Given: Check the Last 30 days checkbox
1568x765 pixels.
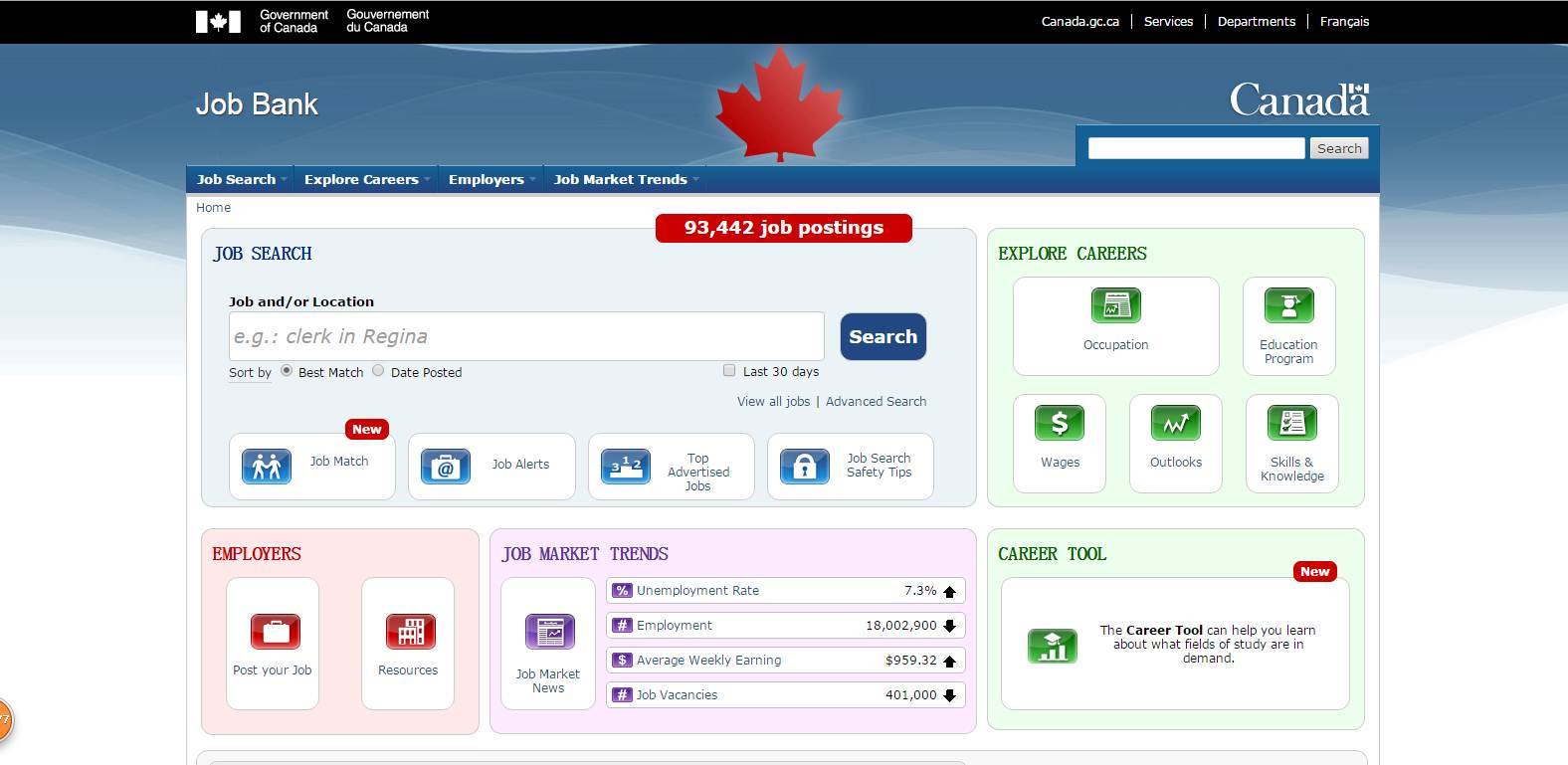Looking at the screenshot, I should 729,370.
